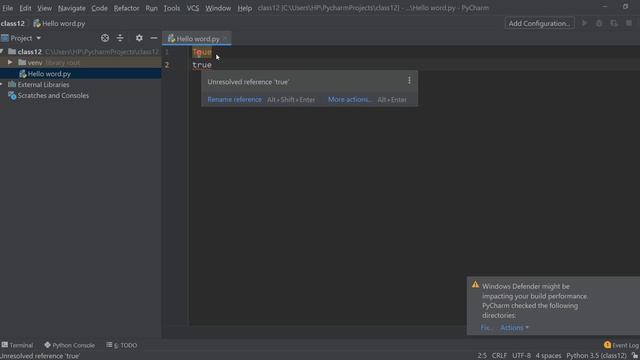Click the Stop icon in toolbar
640x360 pixels.
tap(629, 23)
